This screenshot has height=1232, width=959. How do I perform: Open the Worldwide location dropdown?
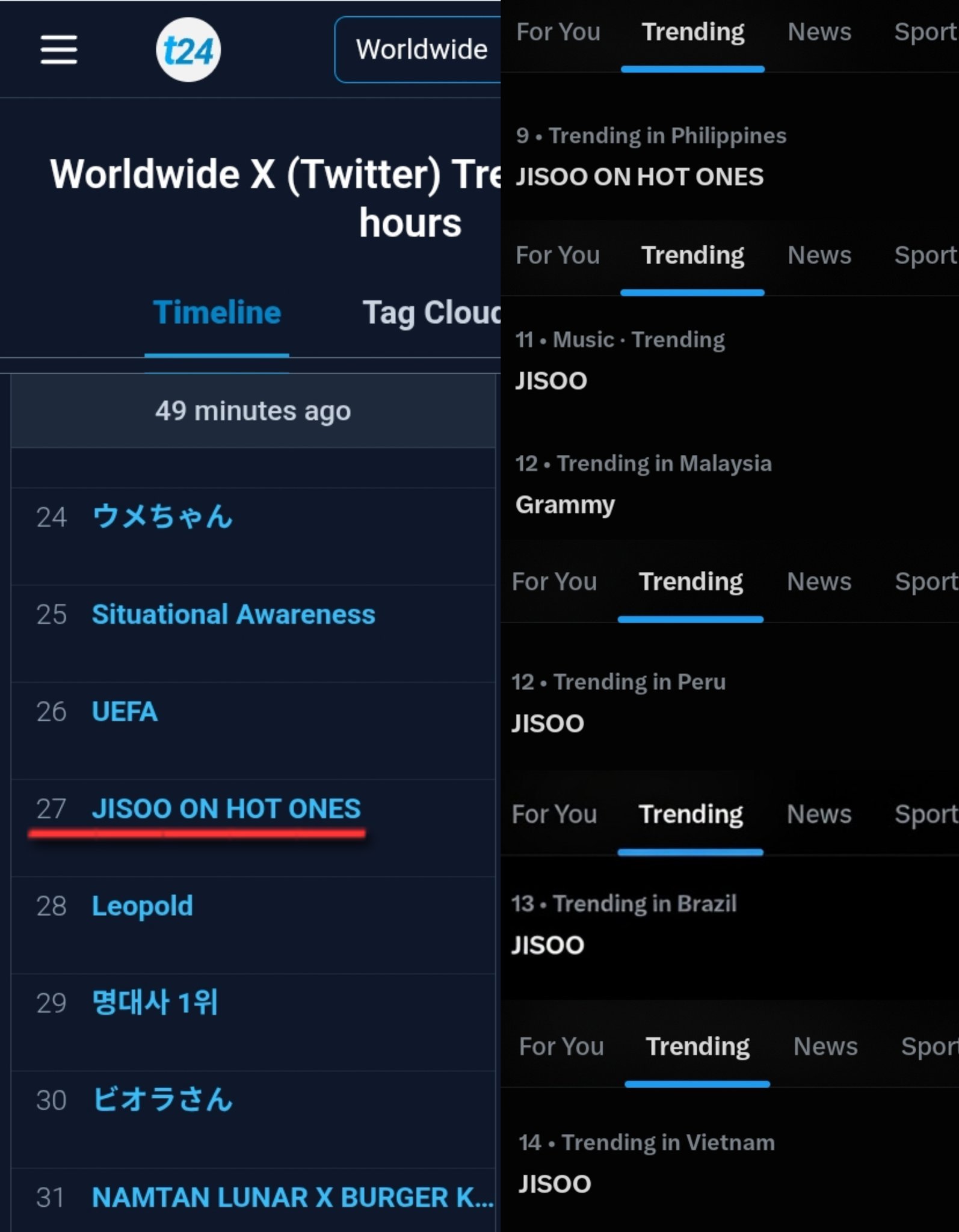pyautogui.click(x=418, y=49)
